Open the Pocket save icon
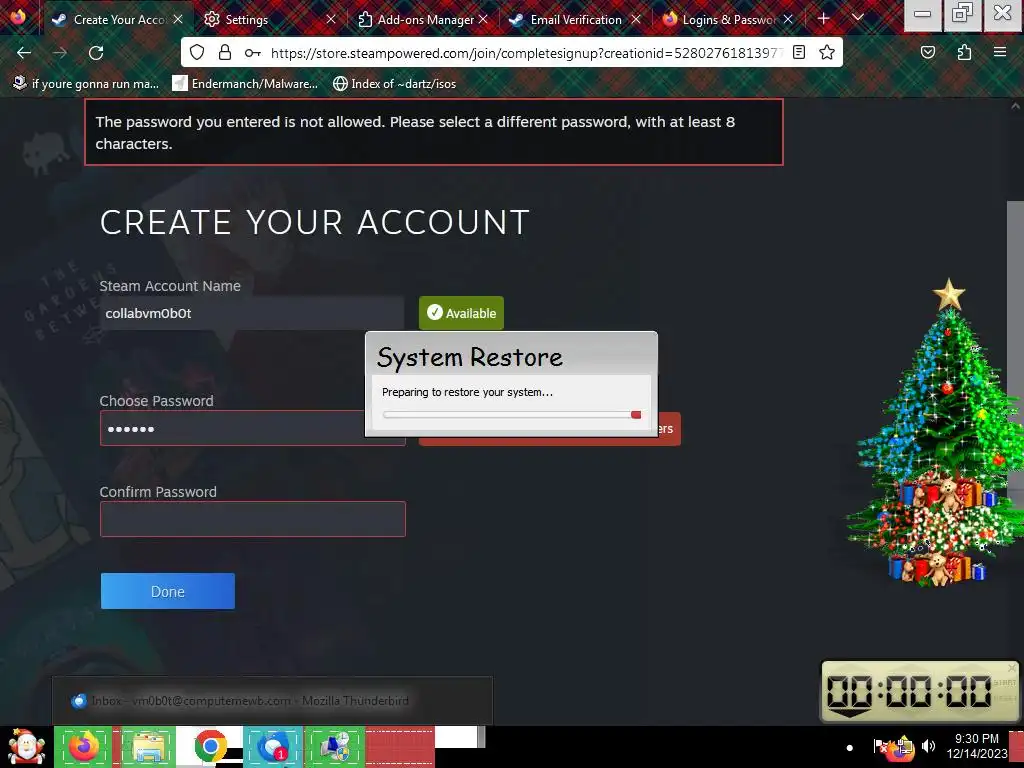The height and width of the screenshot is (768, 1024). pos(927,52)
